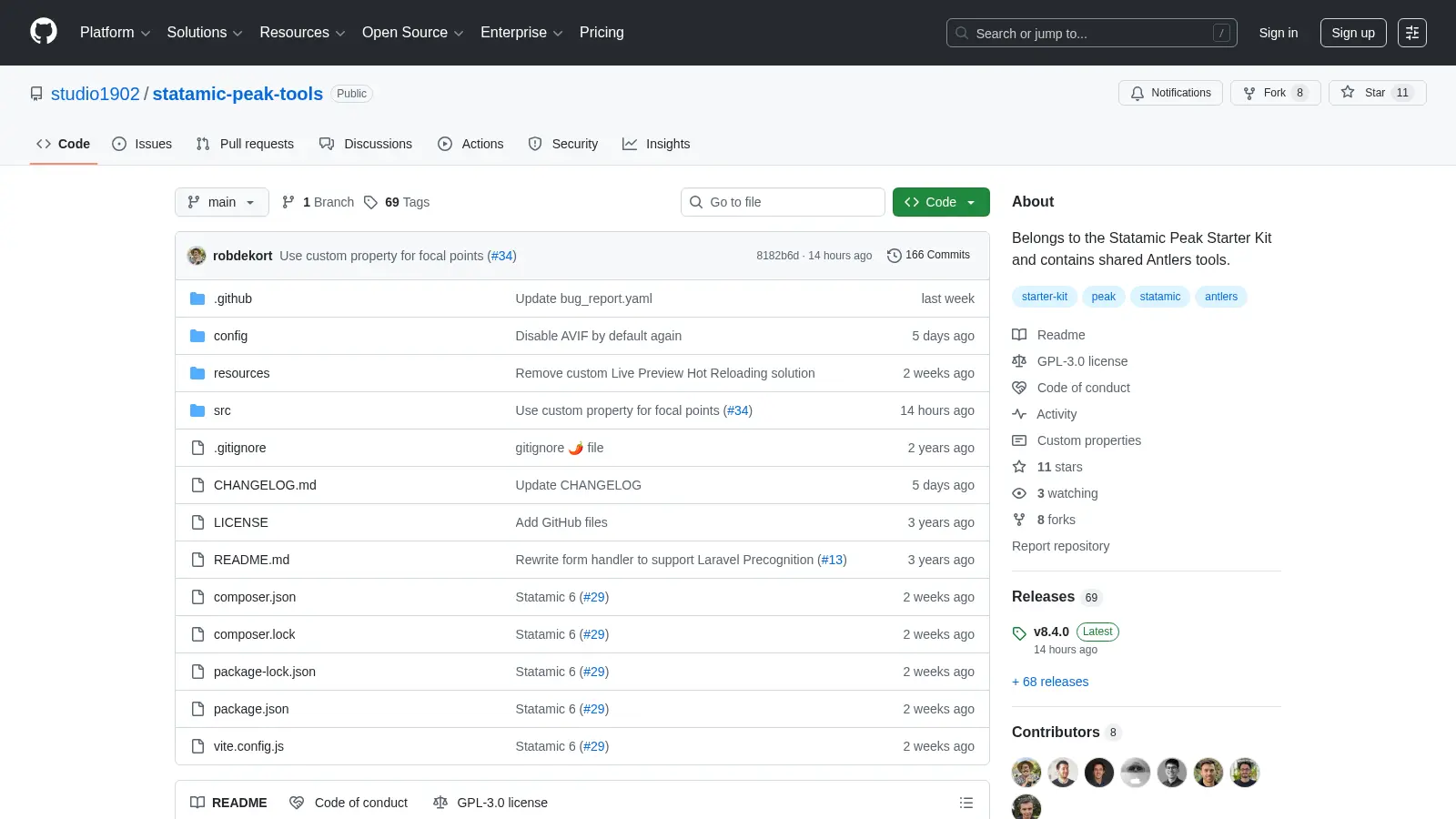Switch to the Insights tab
The image size is (1456, 819).
point(656,144)
